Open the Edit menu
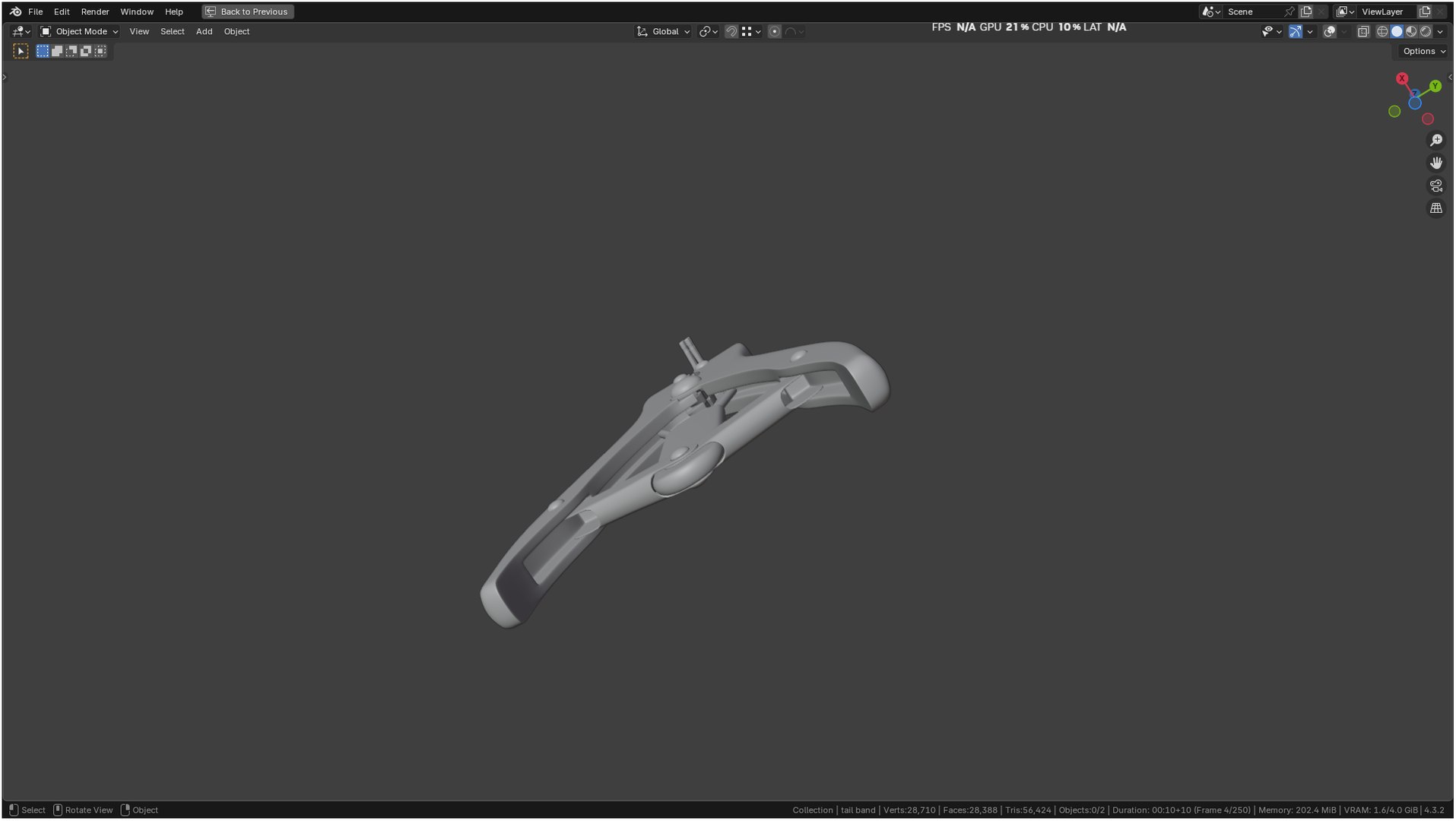 [62, 11]
